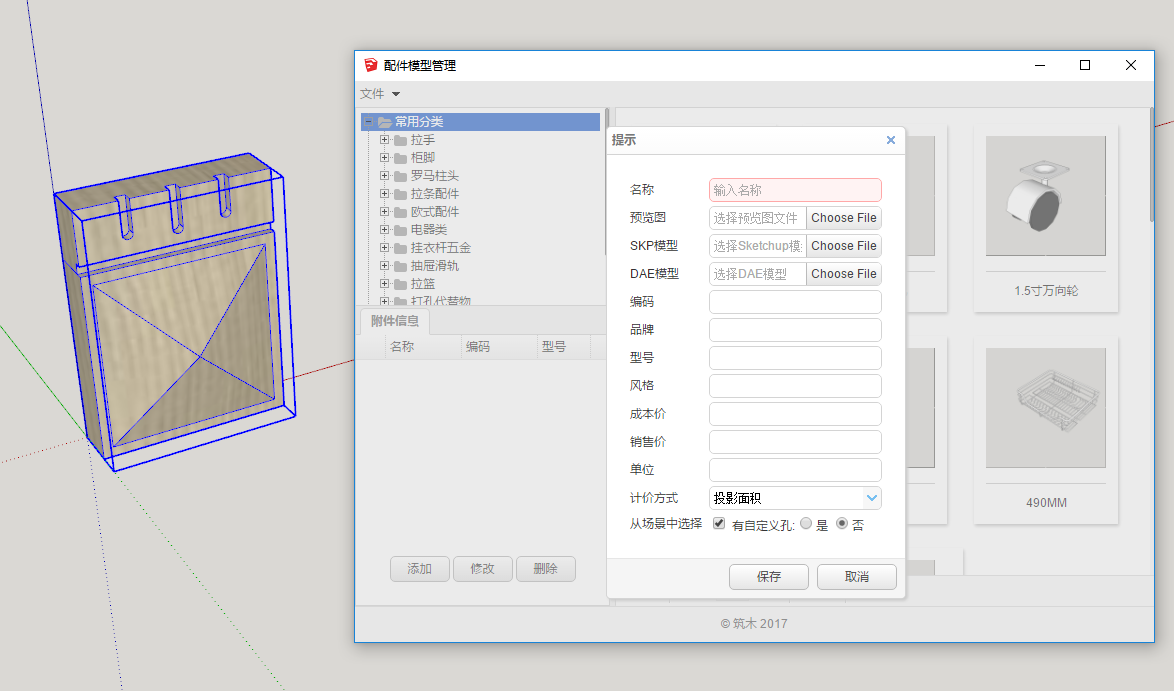
Task: Close the 提示 dialog with the X icon
Action: coord(891,140)
